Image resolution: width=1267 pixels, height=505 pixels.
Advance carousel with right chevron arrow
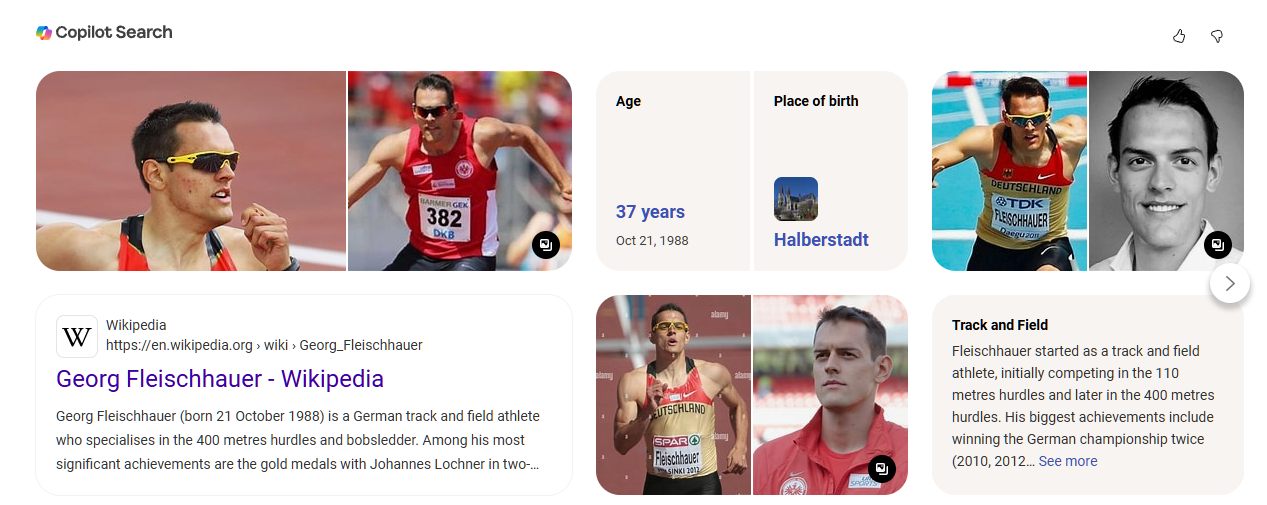pyautogui.click(x=1230, y=283)
